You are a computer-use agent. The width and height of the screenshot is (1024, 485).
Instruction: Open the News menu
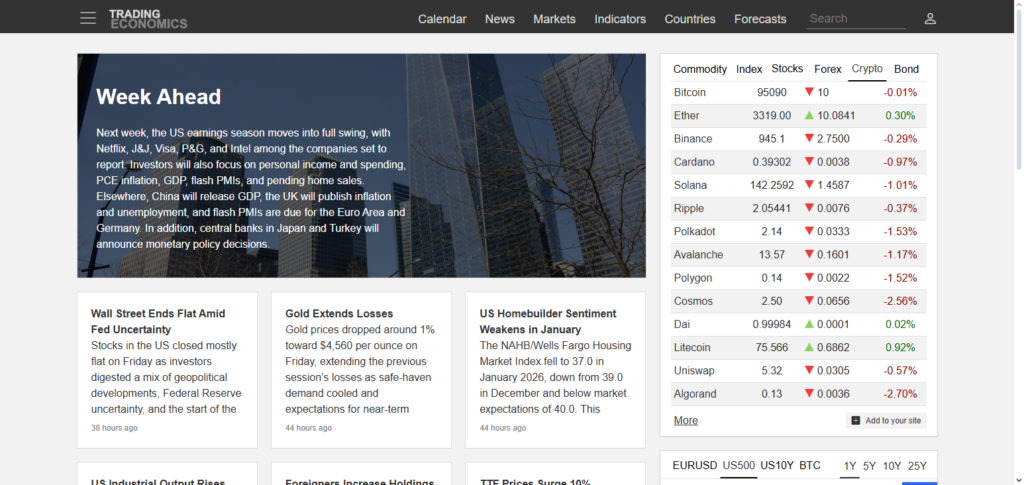tap(500, 19)
